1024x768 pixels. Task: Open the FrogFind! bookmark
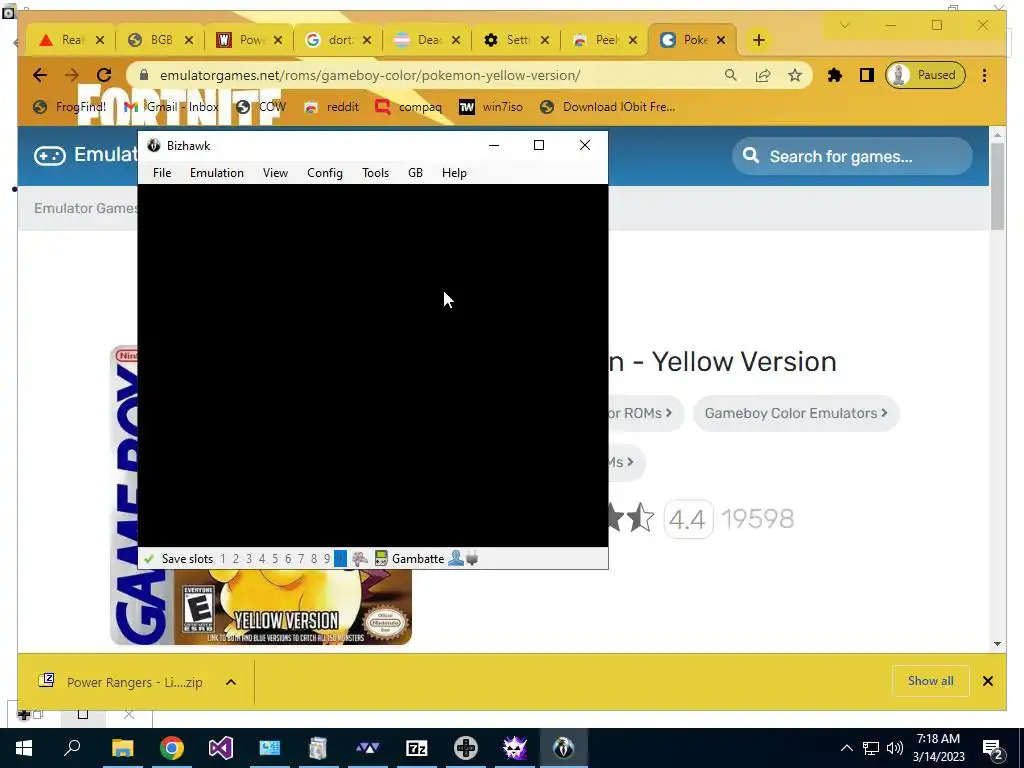(70, 107)
